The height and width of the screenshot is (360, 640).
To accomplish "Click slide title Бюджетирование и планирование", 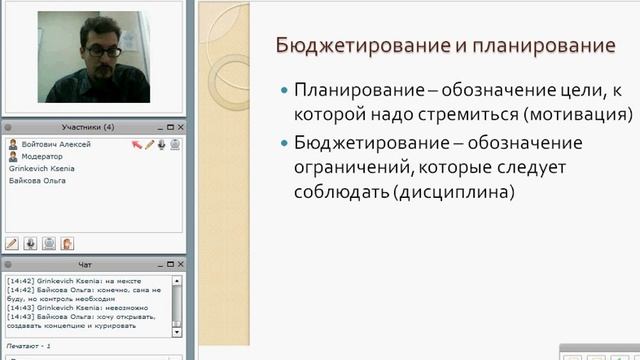I will pos(445,45).
